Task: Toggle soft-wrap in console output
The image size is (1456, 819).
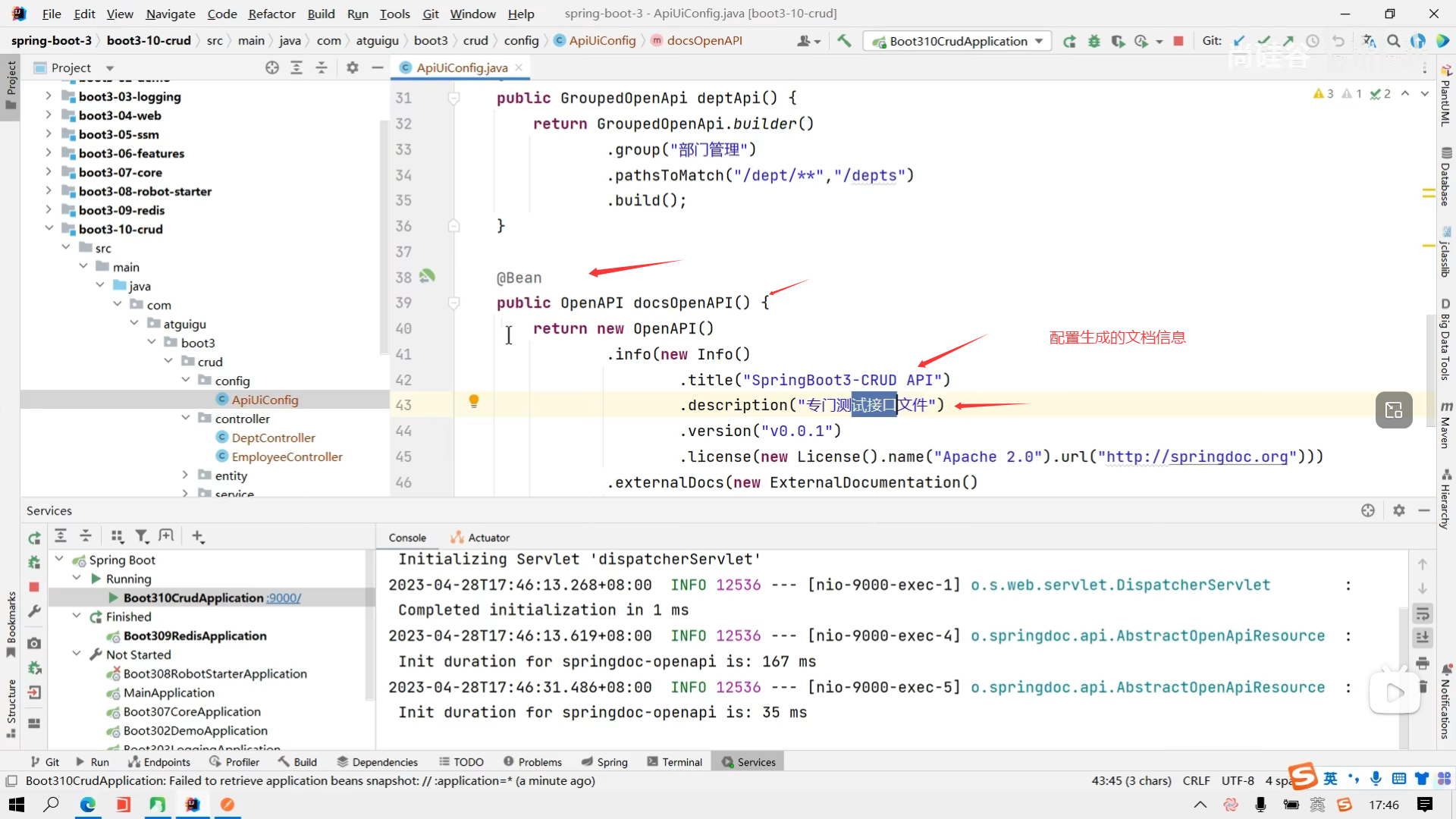Action: pos(1423,613)
